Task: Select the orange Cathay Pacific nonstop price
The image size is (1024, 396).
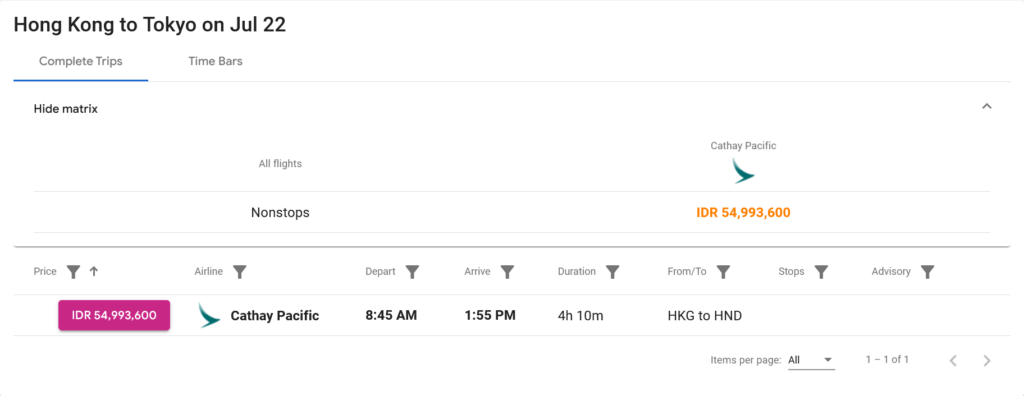Action: [x=743, y=212]
